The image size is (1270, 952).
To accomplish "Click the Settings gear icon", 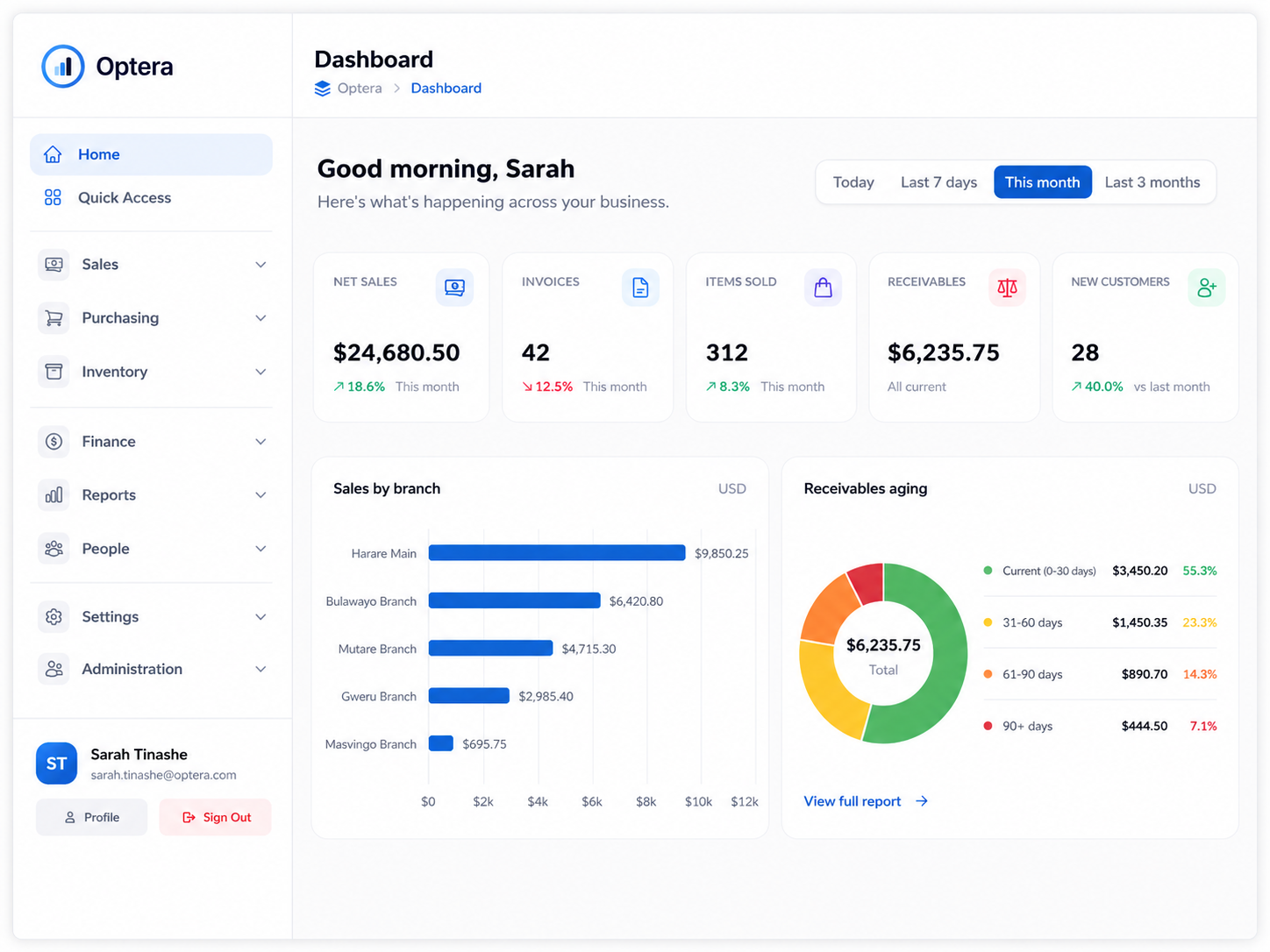I will (x=54, y=617).
